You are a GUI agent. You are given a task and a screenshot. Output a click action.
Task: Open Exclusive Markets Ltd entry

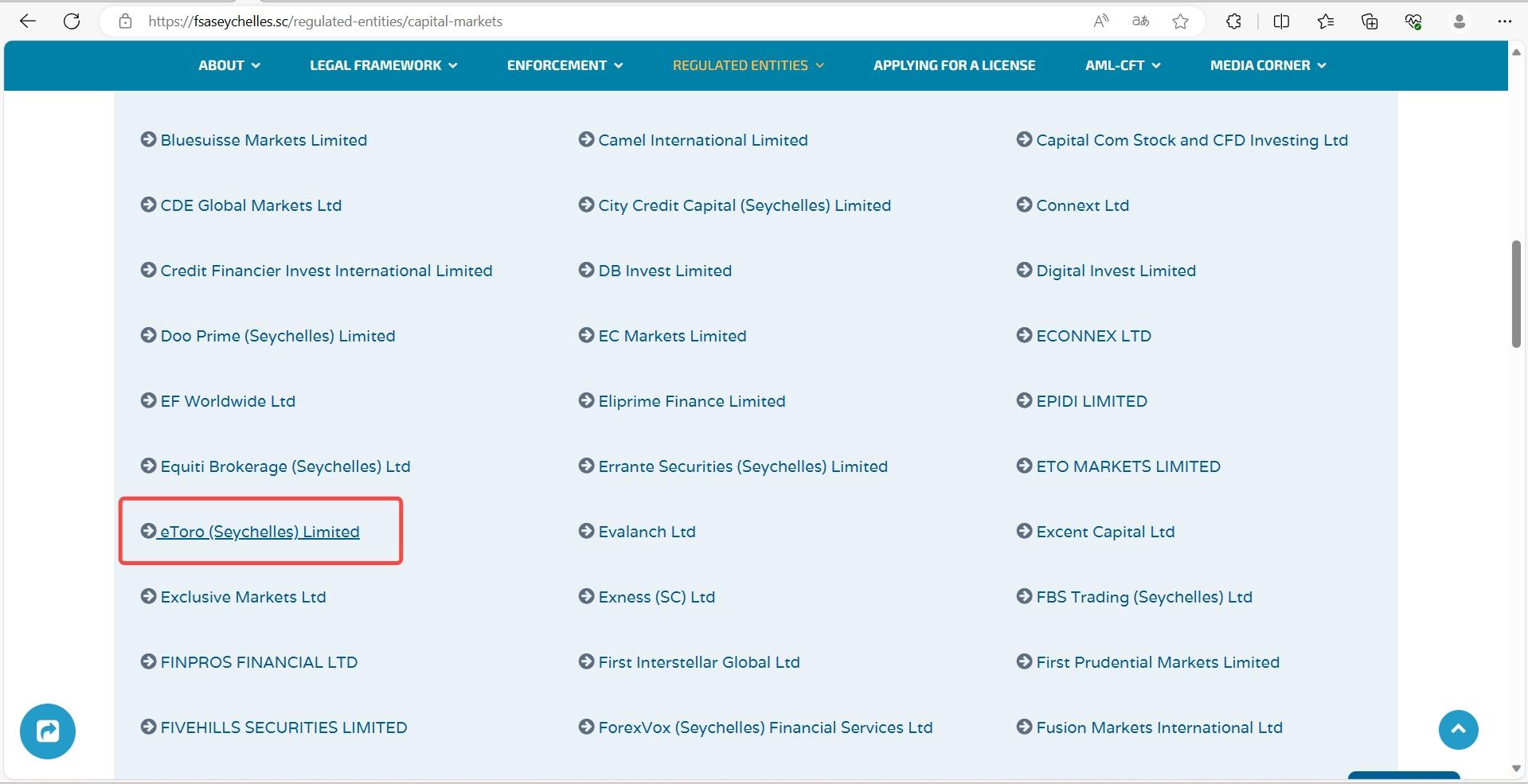pyautogui.click(x=243, y=597)
